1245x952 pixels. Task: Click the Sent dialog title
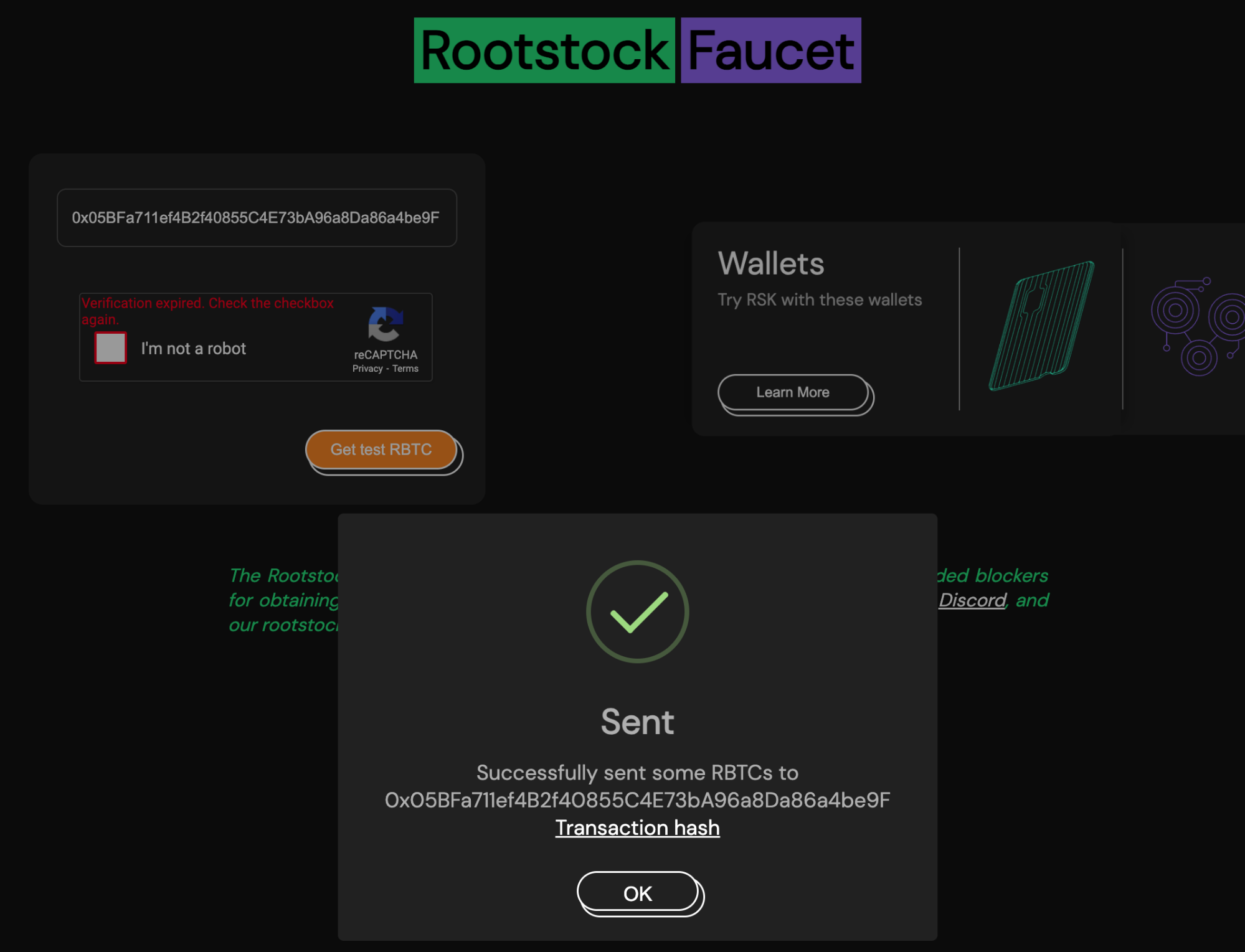[x=637, y=721]
